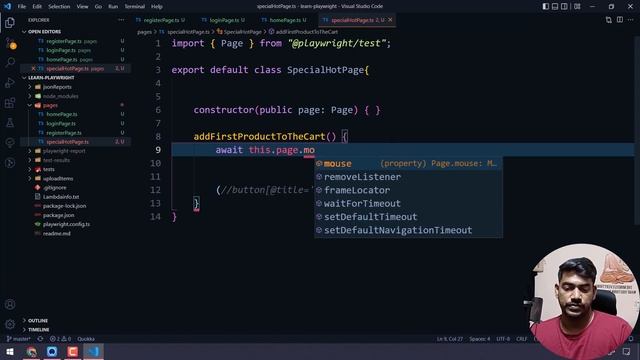This screenshot has height=360, width=640.
Task: Select the frameLocator suggestion
Action: (408, 190)
